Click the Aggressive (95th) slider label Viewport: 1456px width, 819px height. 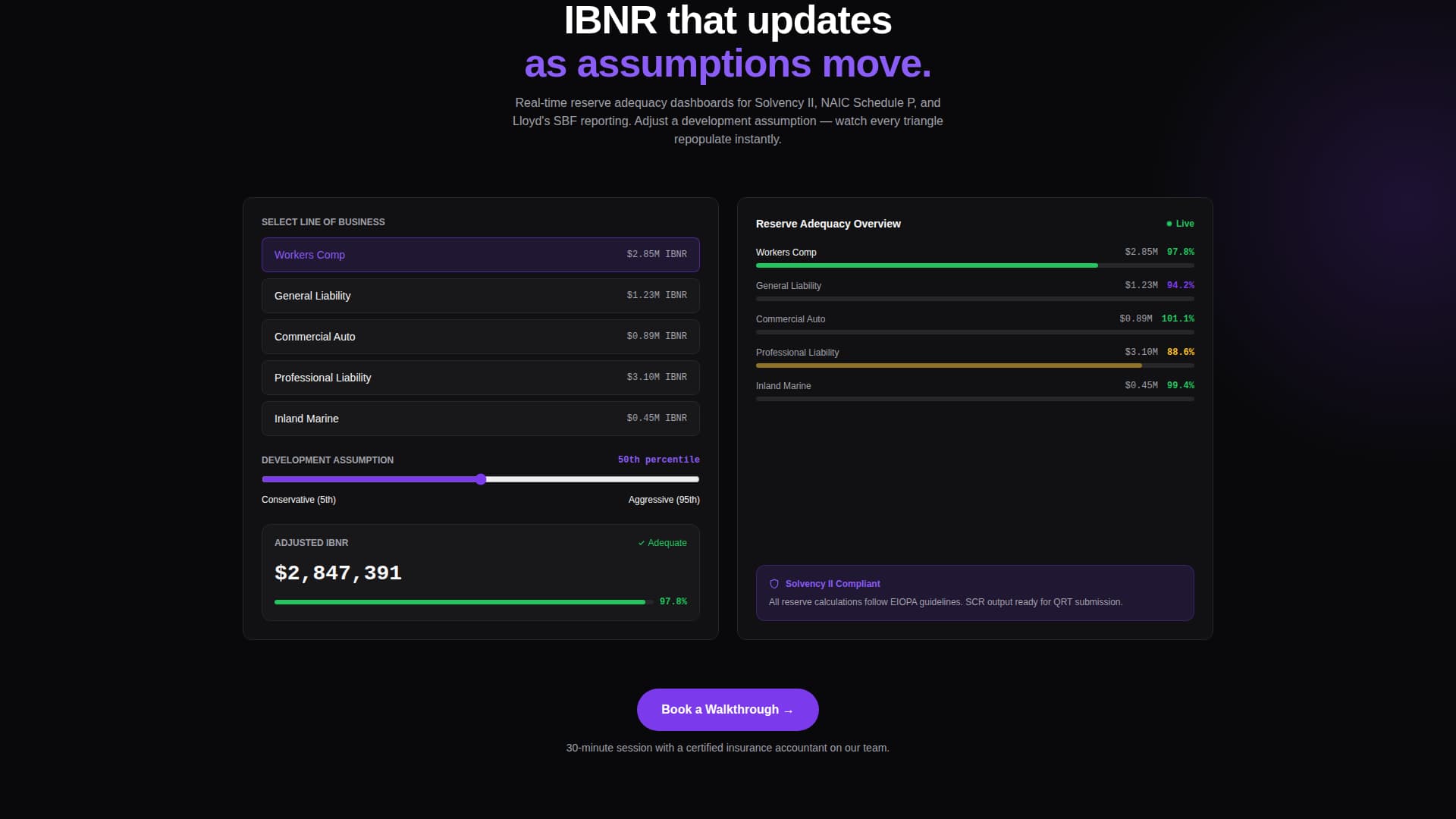[664, 500]
